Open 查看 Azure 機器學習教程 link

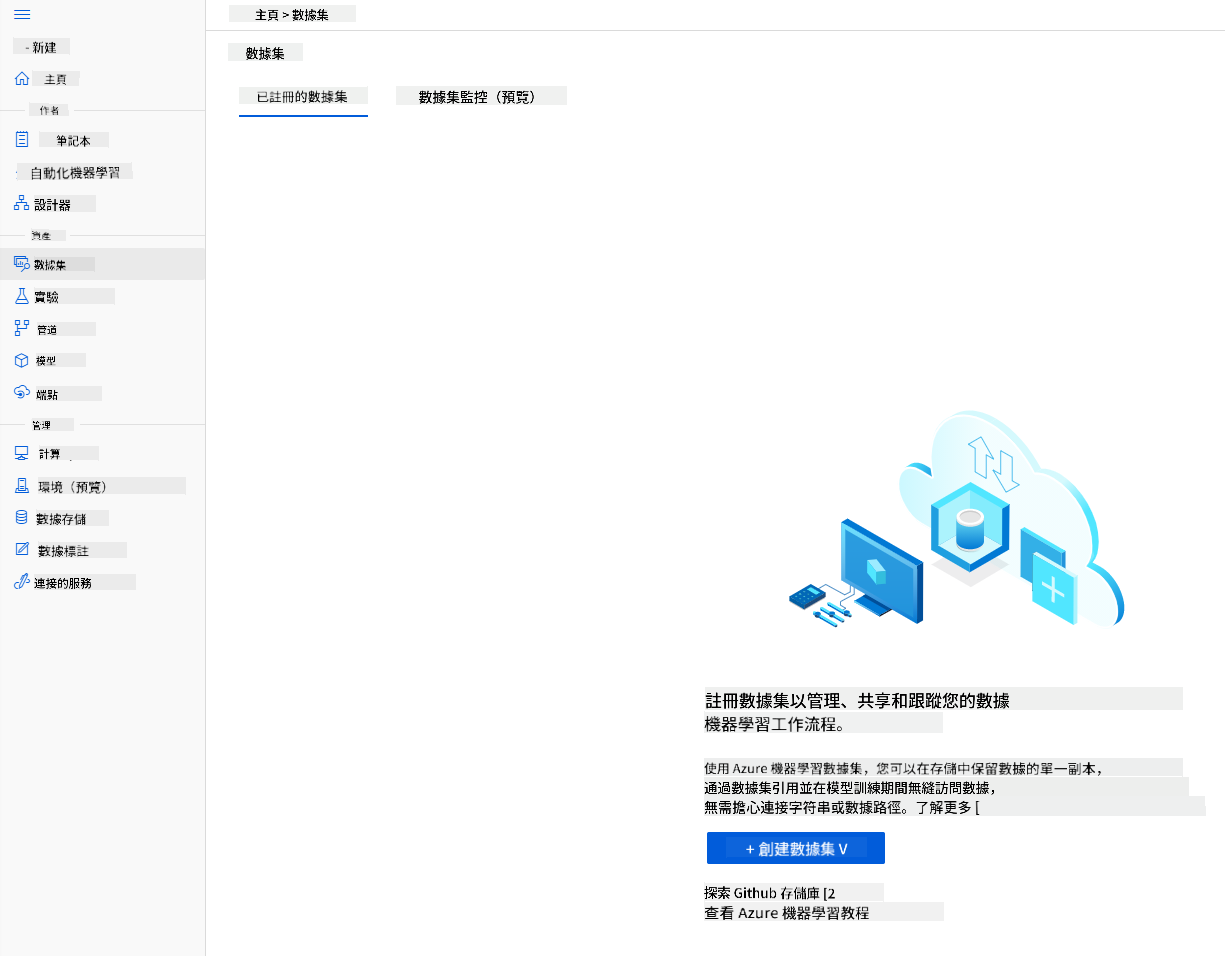[x=787, y=913]
